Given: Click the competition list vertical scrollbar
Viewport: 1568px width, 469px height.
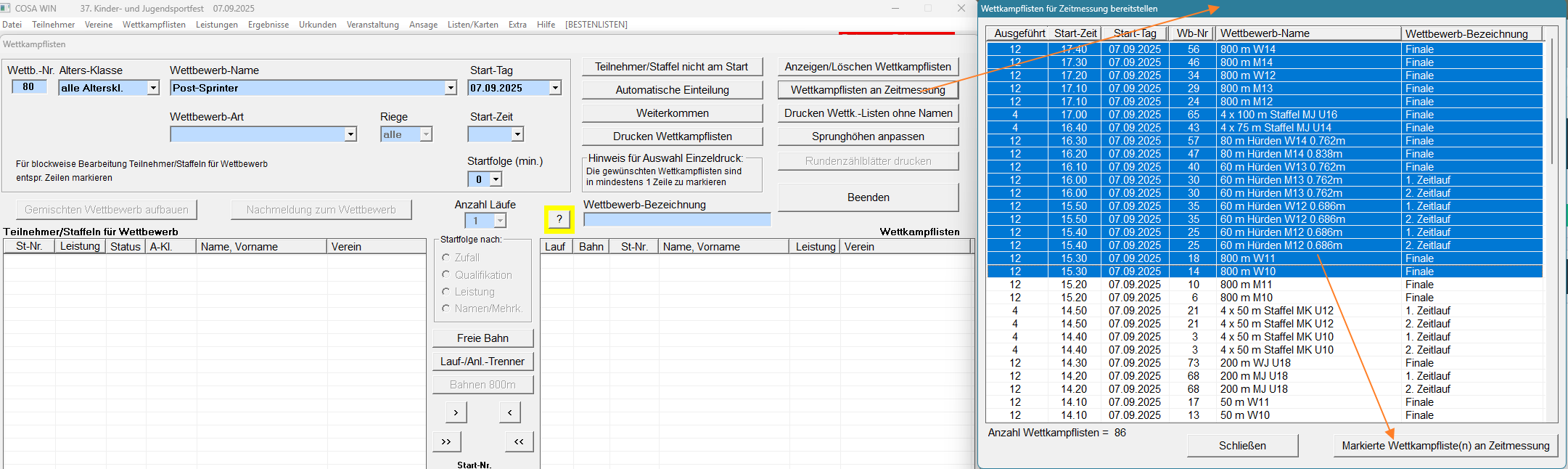Looking at the screenshot, I should (x=1551, y=102).
